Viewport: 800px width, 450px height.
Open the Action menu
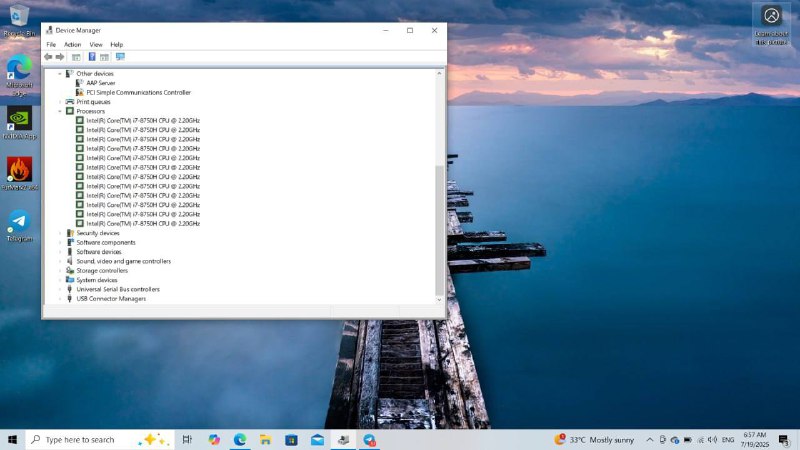click(72, 44)
